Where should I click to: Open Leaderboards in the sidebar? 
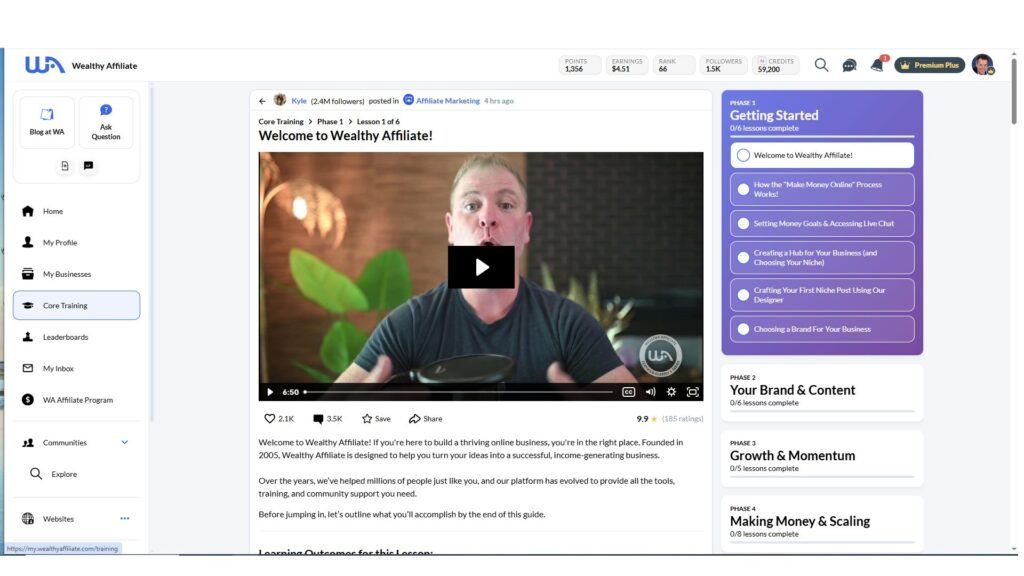tap(76, 337)
